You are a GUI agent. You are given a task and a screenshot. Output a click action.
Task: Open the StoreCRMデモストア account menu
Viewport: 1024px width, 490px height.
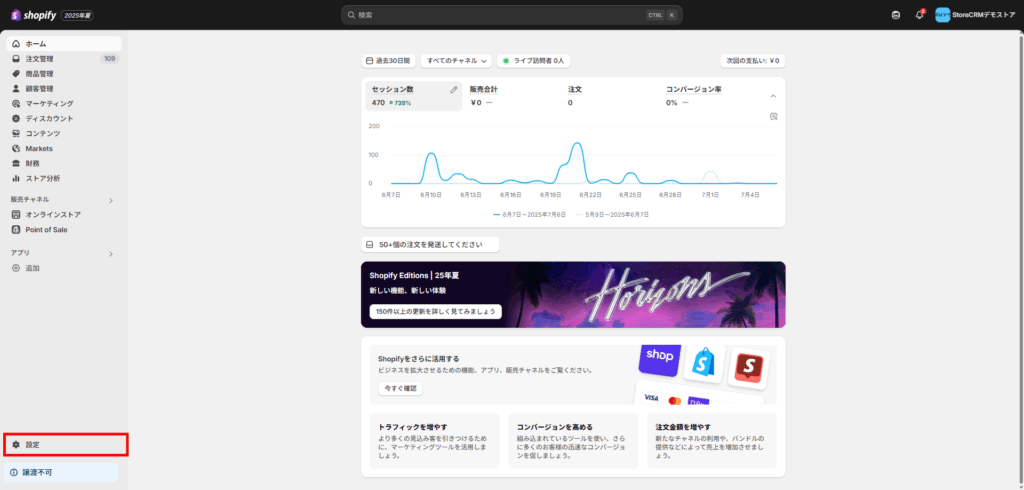click(975, 15)
